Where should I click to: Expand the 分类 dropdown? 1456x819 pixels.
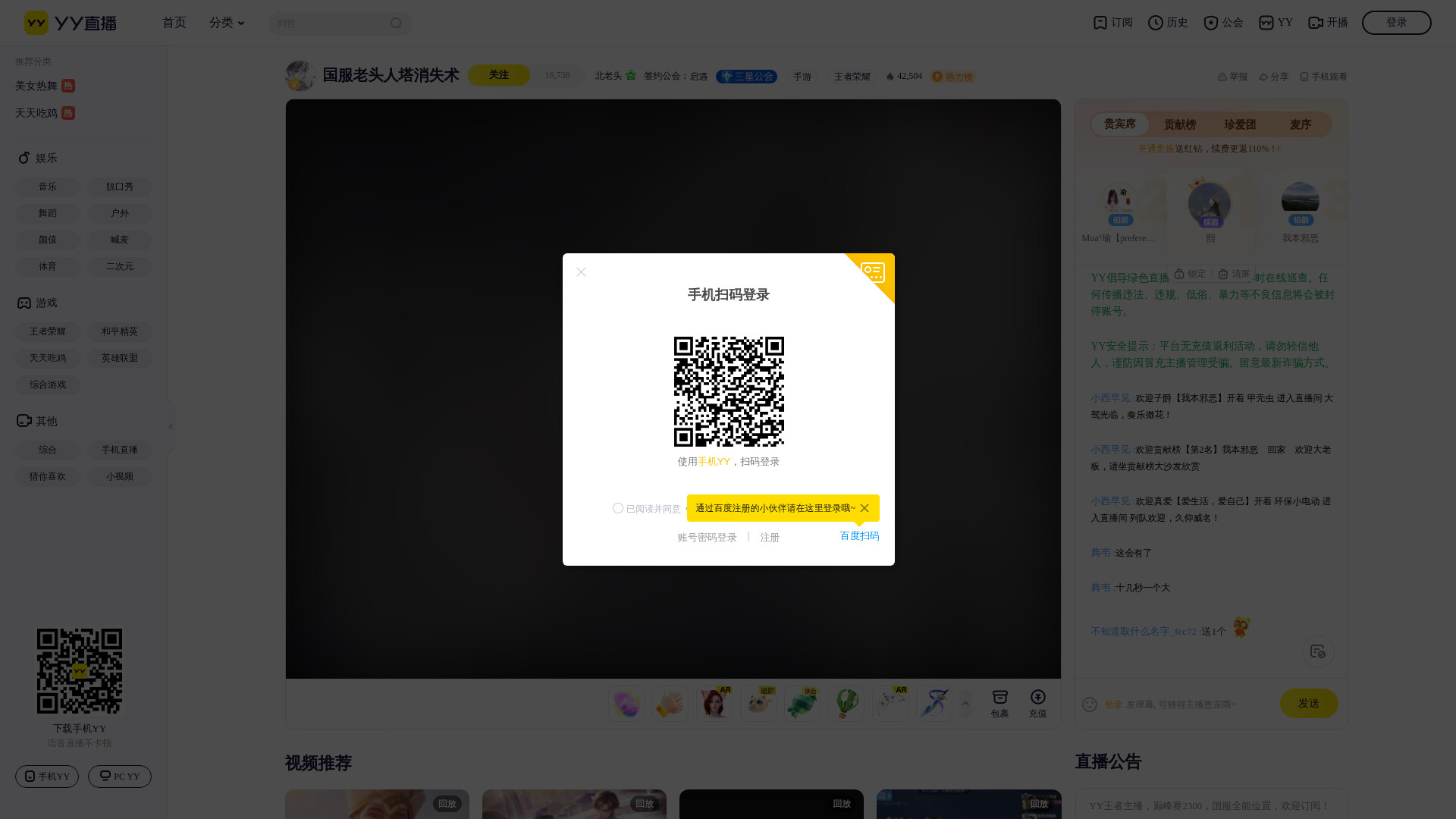coord(227,23)
